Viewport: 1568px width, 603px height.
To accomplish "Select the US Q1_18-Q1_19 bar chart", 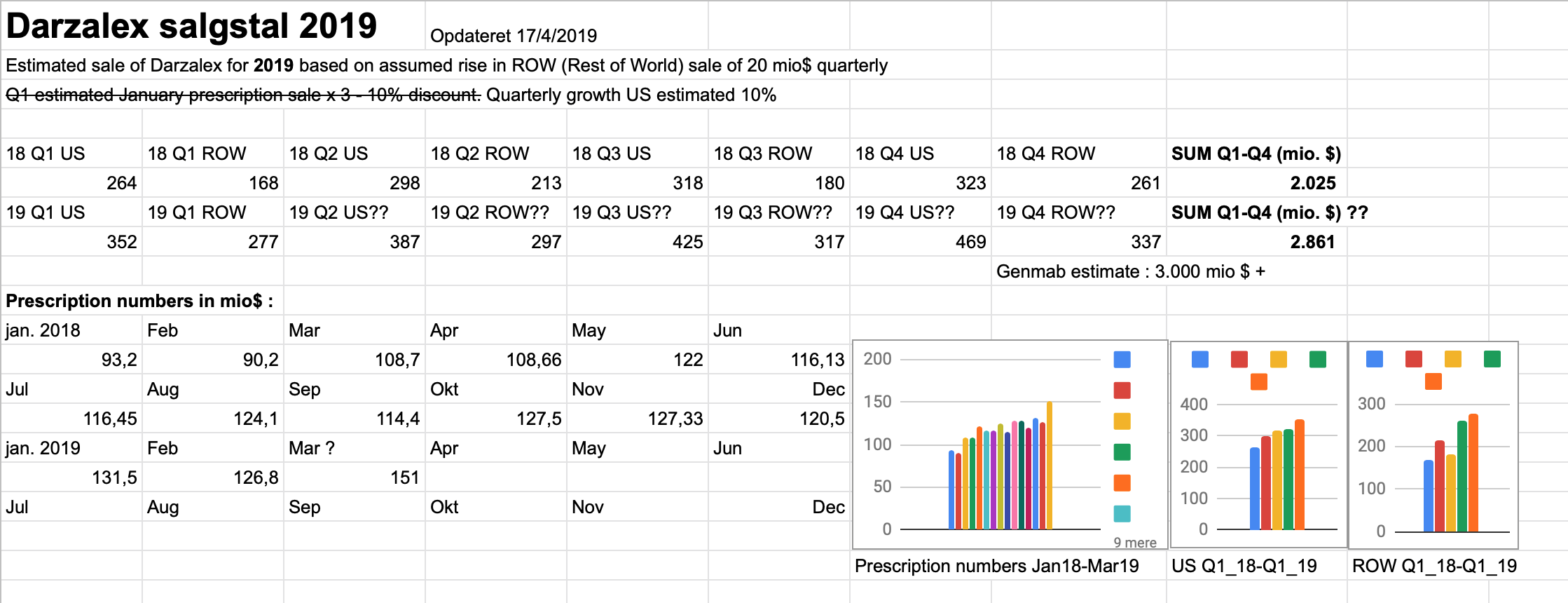I will (1259, 445).
